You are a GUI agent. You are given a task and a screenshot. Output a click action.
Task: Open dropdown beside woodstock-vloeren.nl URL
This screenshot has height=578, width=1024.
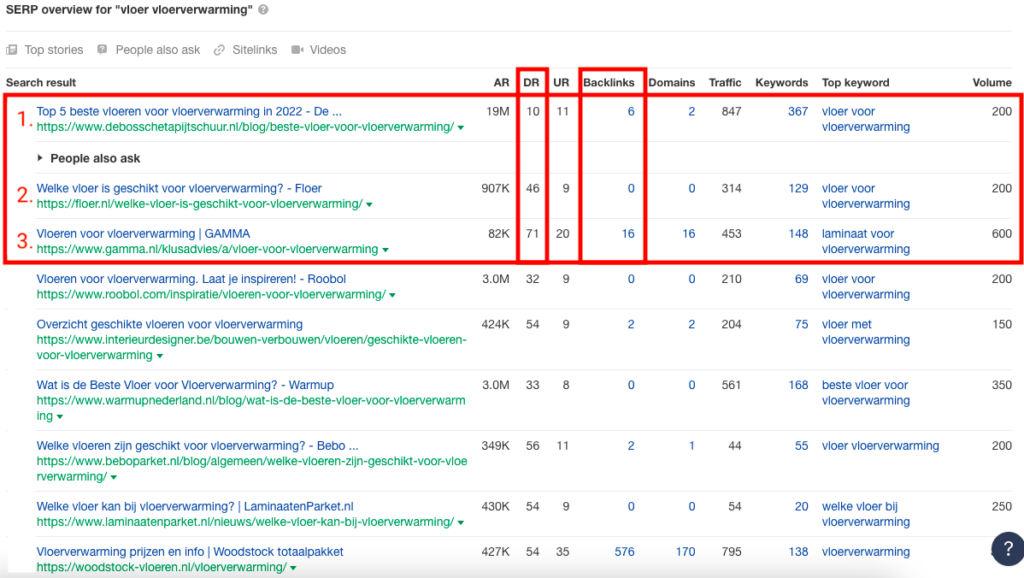[x=293, y=568]
